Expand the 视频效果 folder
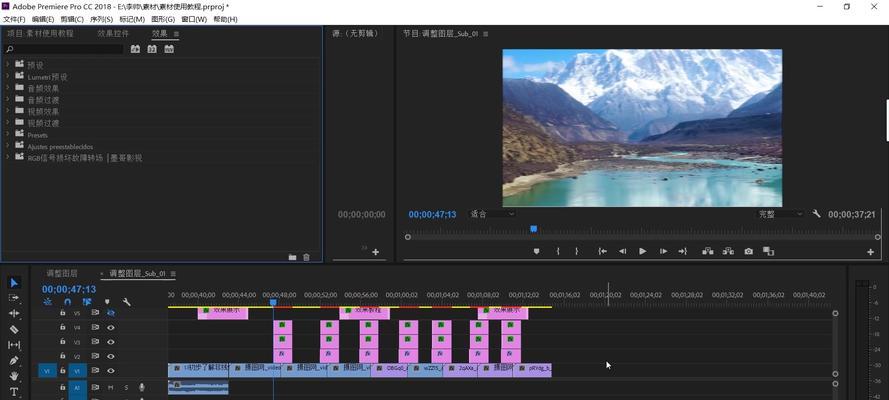 [x=7, y=111]
